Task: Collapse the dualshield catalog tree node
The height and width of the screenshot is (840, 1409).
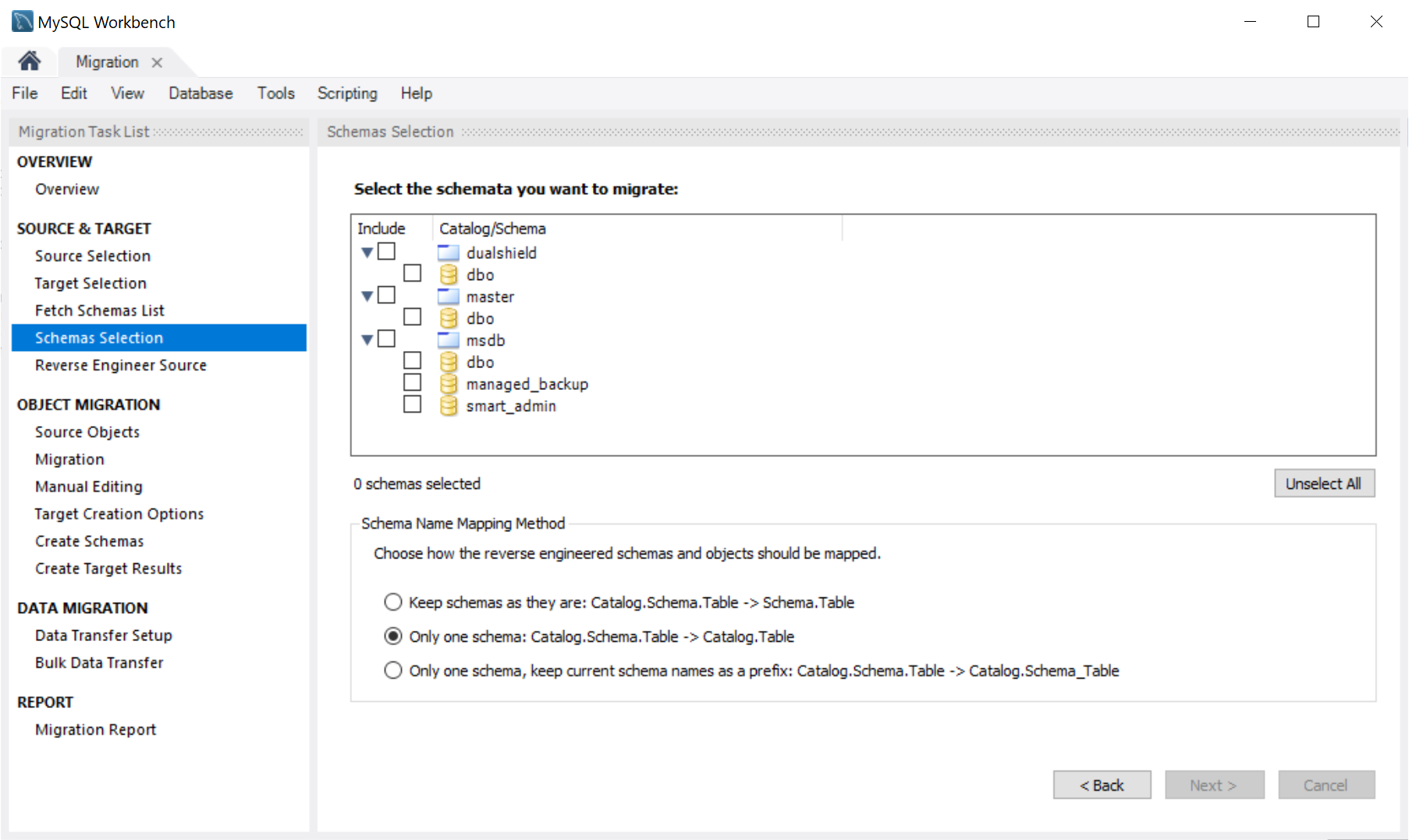Action: click(x=367, y=253)
